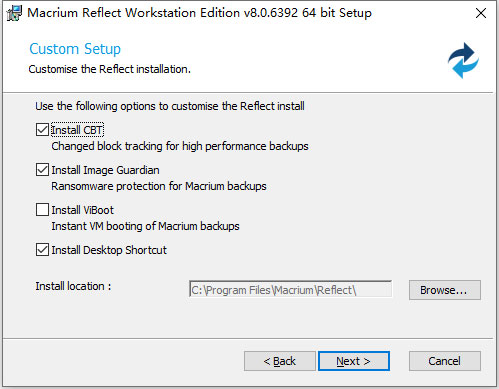Enable the Install ViBoot checkbox
Image resolution: width=499 pixels, height=389 pixels.
click(42, 210)
